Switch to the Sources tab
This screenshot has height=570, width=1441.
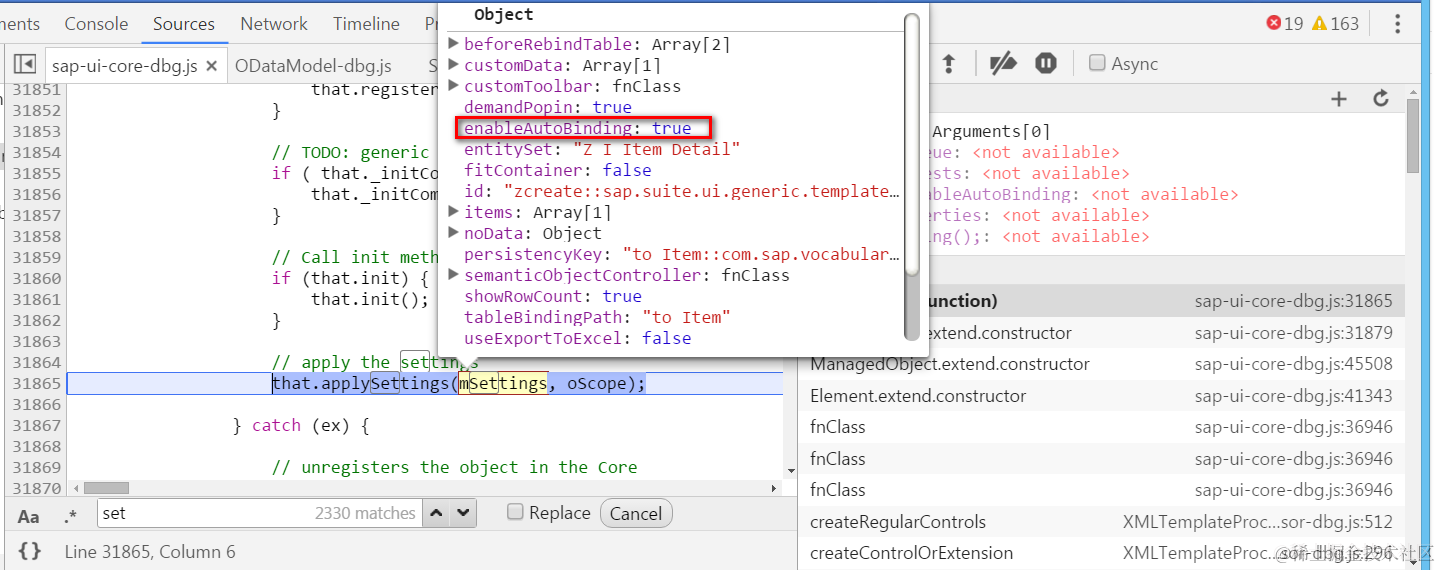coord(184,24)
